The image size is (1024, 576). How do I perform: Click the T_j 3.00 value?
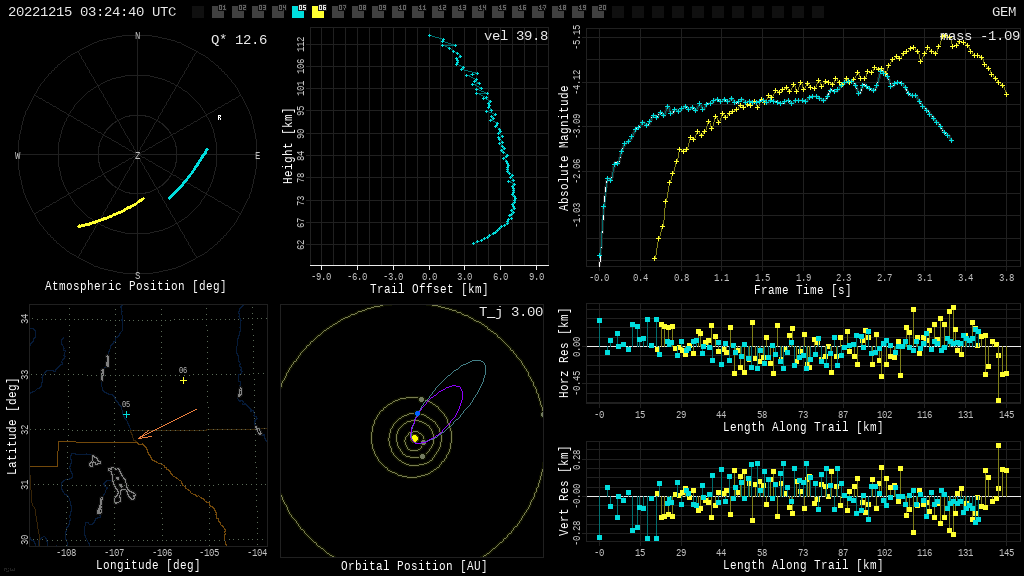click(510, 312)
